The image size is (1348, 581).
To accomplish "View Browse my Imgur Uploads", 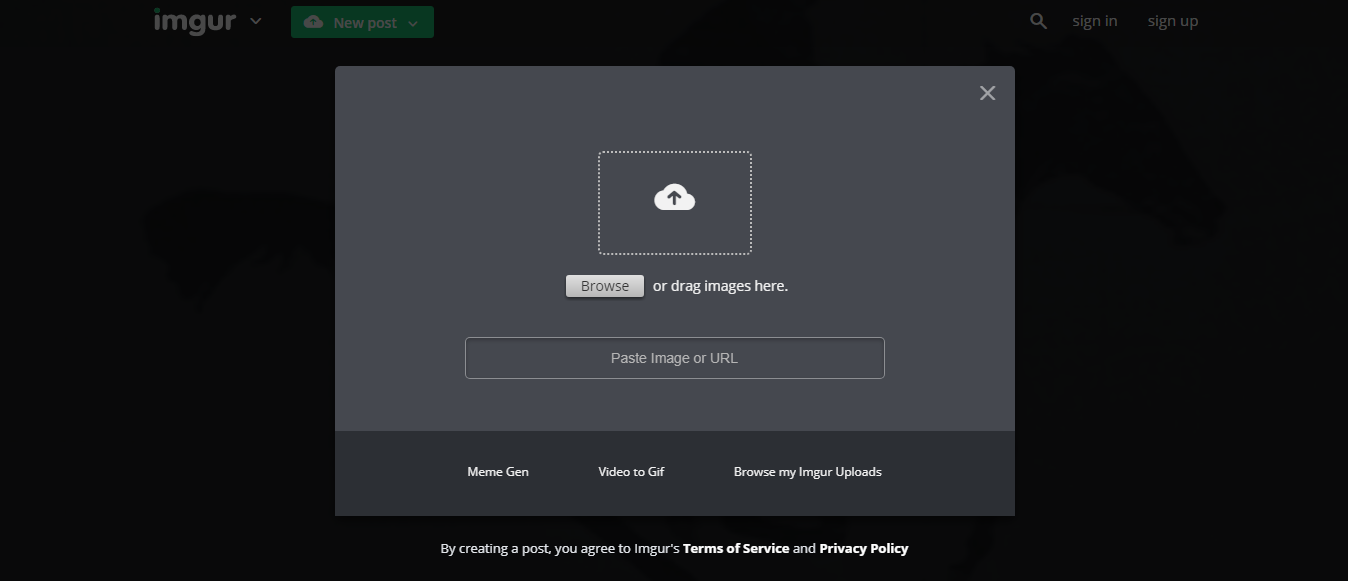I will tap(807, 471).
